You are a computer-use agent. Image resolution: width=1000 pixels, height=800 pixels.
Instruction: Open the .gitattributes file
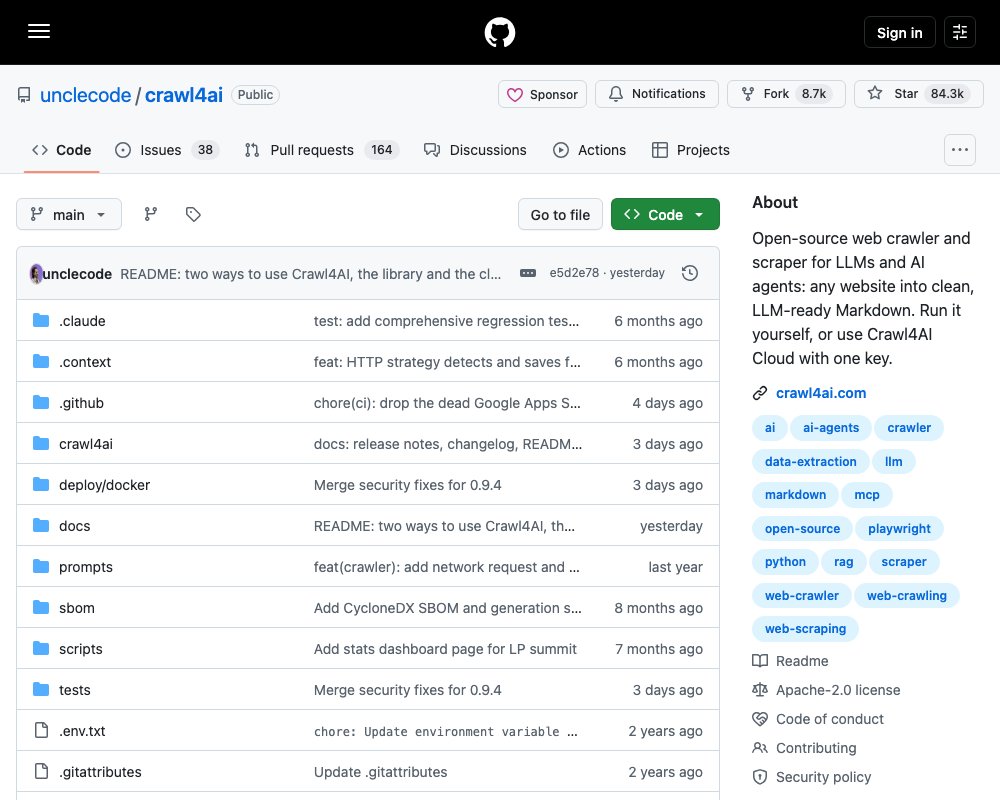point(100,772)
